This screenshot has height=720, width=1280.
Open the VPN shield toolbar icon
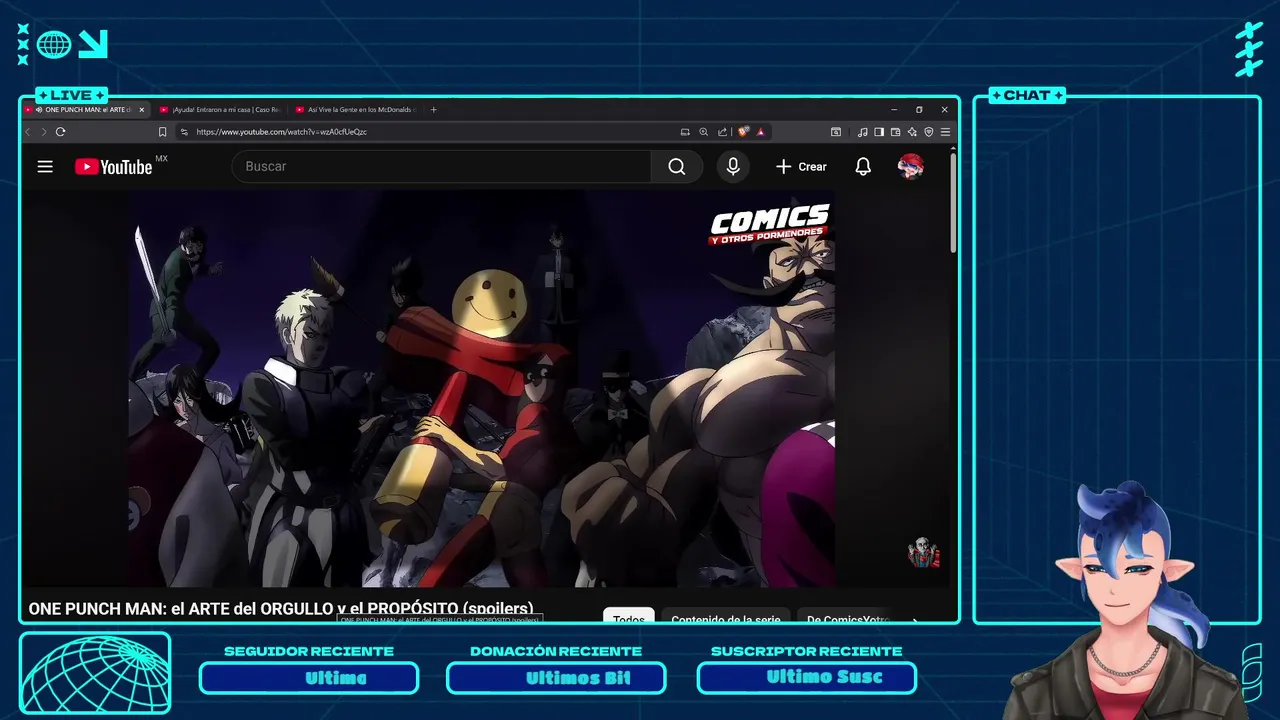click(x=928, y=132)
